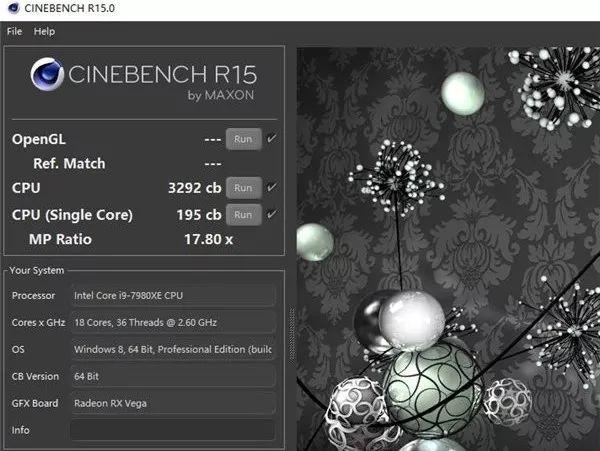The width and height of the screenshot is (600, 451).
Task: Click the GFX Board Radeon RX Vega field
Action: point(172,404)
